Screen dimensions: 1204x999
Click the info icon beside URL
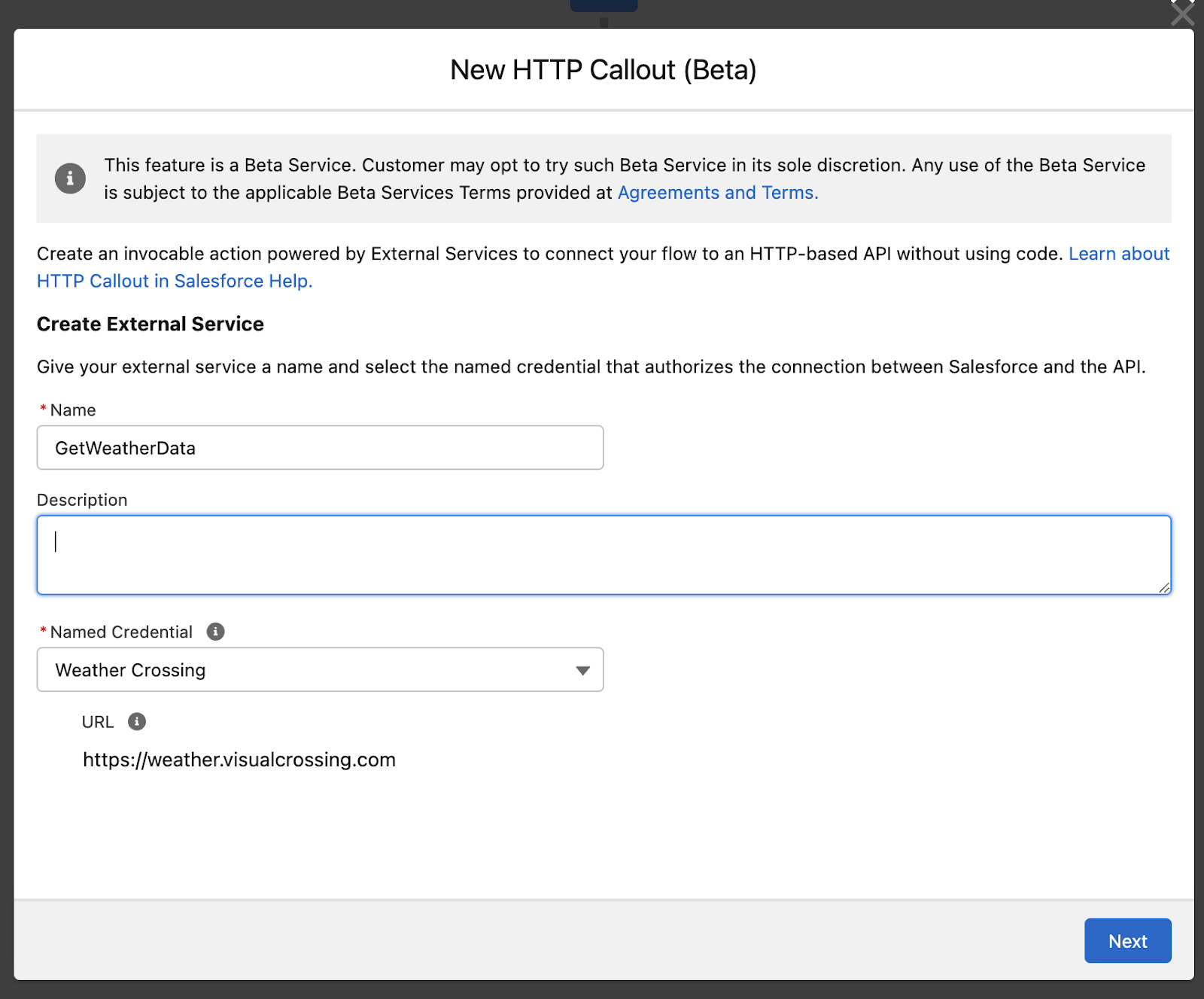point(136,721)
